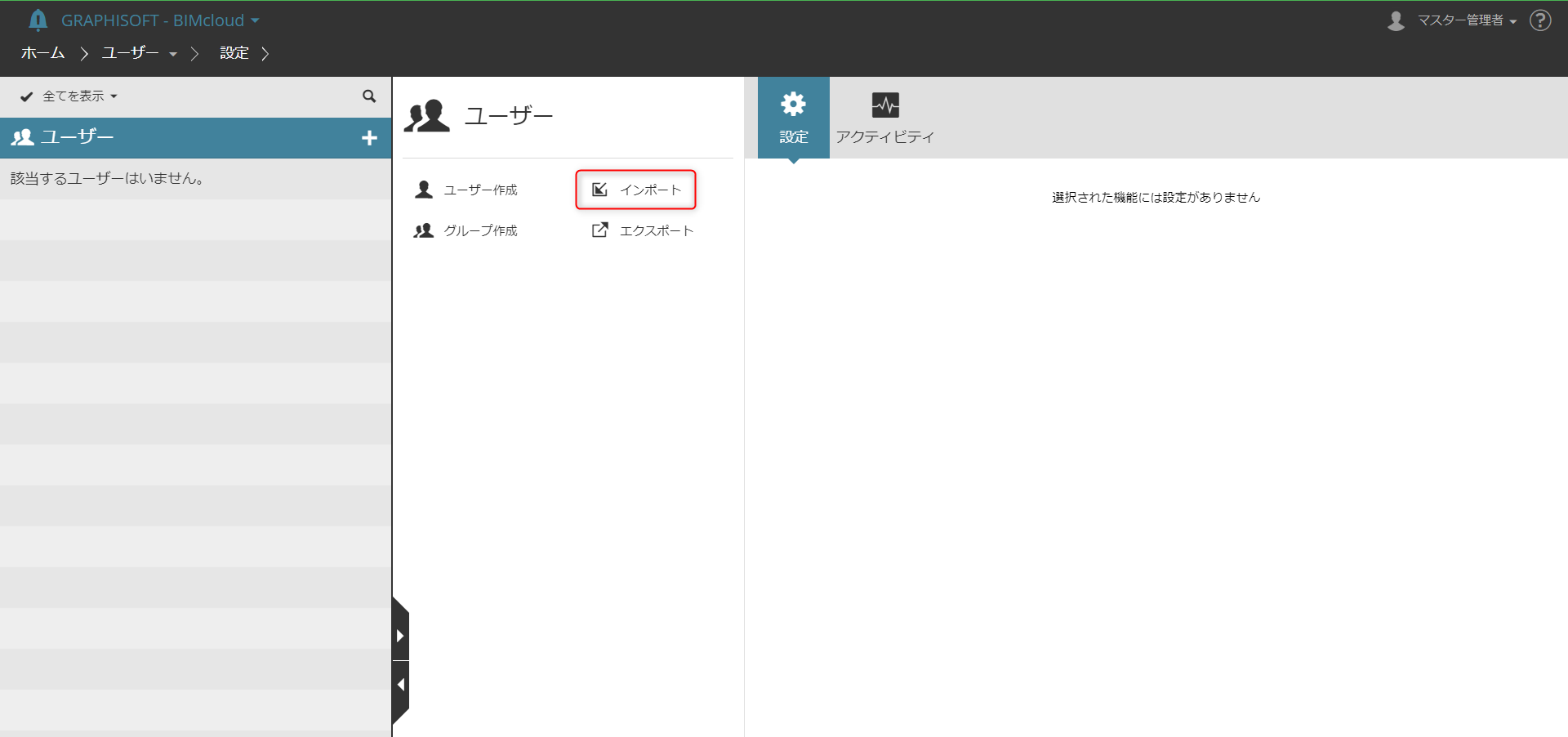1568x737 pixels.
Task: Switch to アクティビティ tab
Action: point(885,118)
